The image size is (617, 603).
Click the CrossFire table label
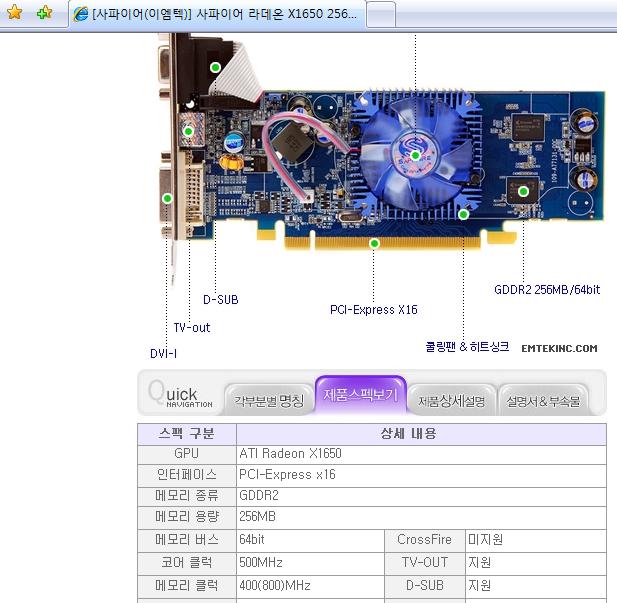click(424, 539)
